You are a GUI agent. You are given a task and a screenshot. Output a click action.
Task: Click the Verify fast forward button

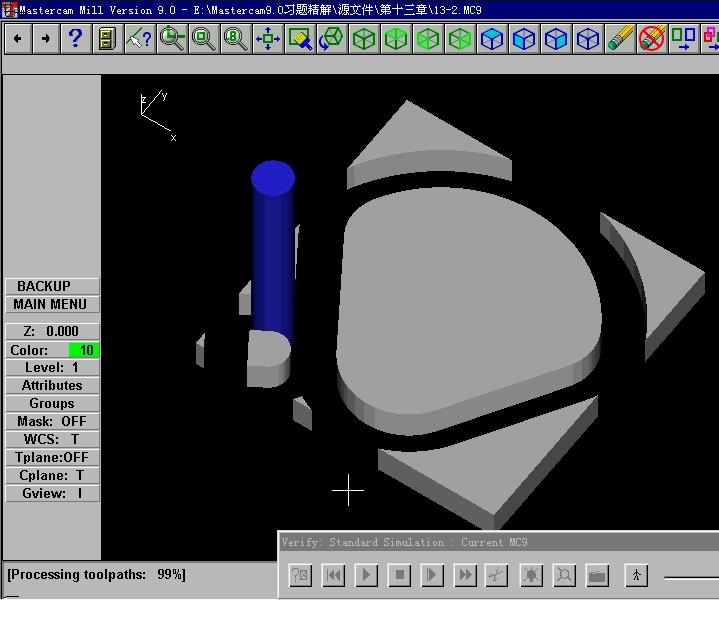[x=465, y=575]
